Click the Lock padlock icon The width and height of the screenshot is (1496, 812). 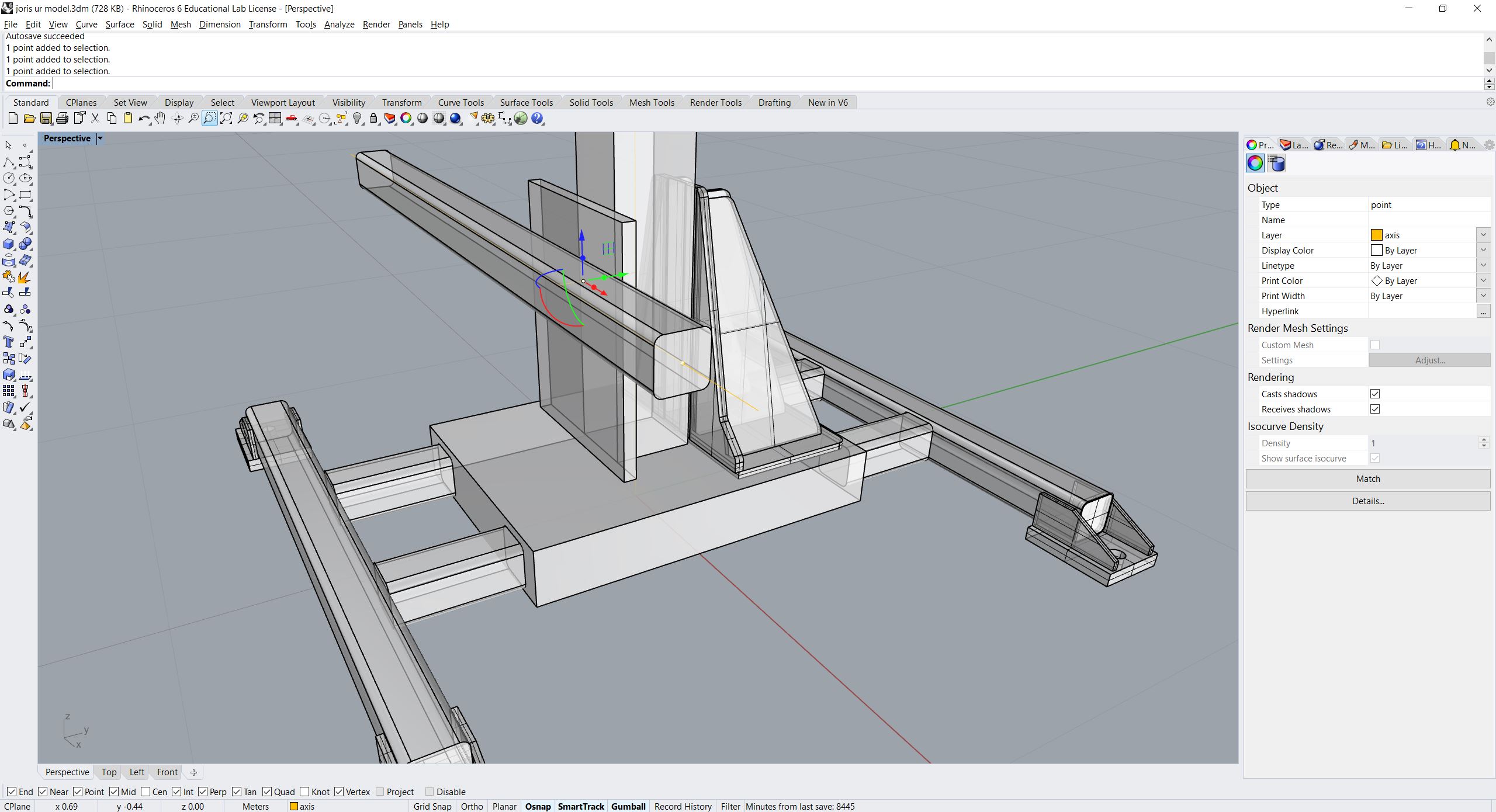pyautogui.click(x=373, y=119)
